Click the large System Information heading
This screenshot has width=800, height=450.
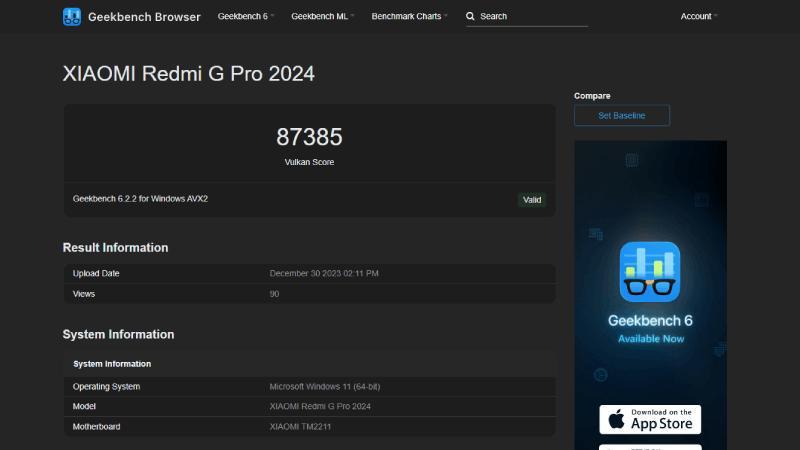118,334
